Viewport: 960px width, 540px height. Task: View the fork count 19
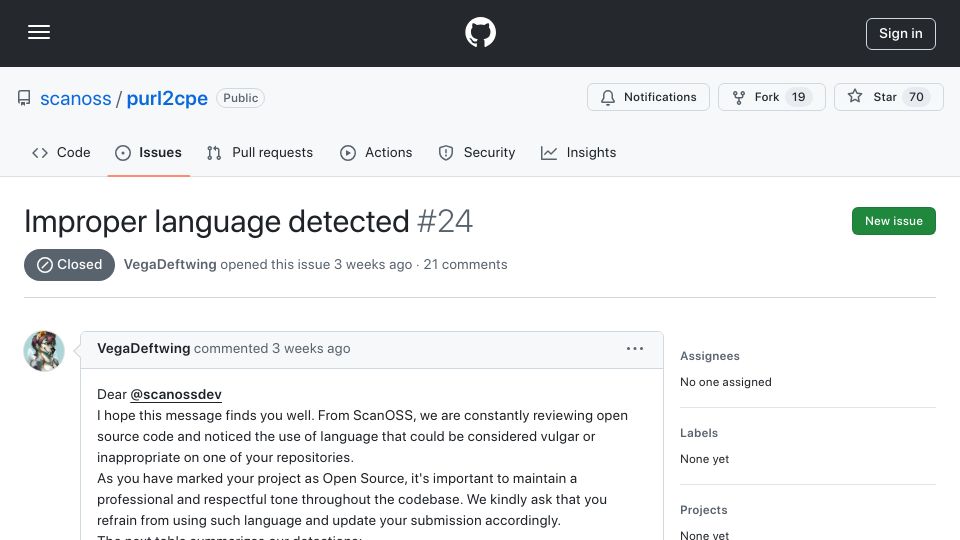pyautogui.click(x=798, y=97)
